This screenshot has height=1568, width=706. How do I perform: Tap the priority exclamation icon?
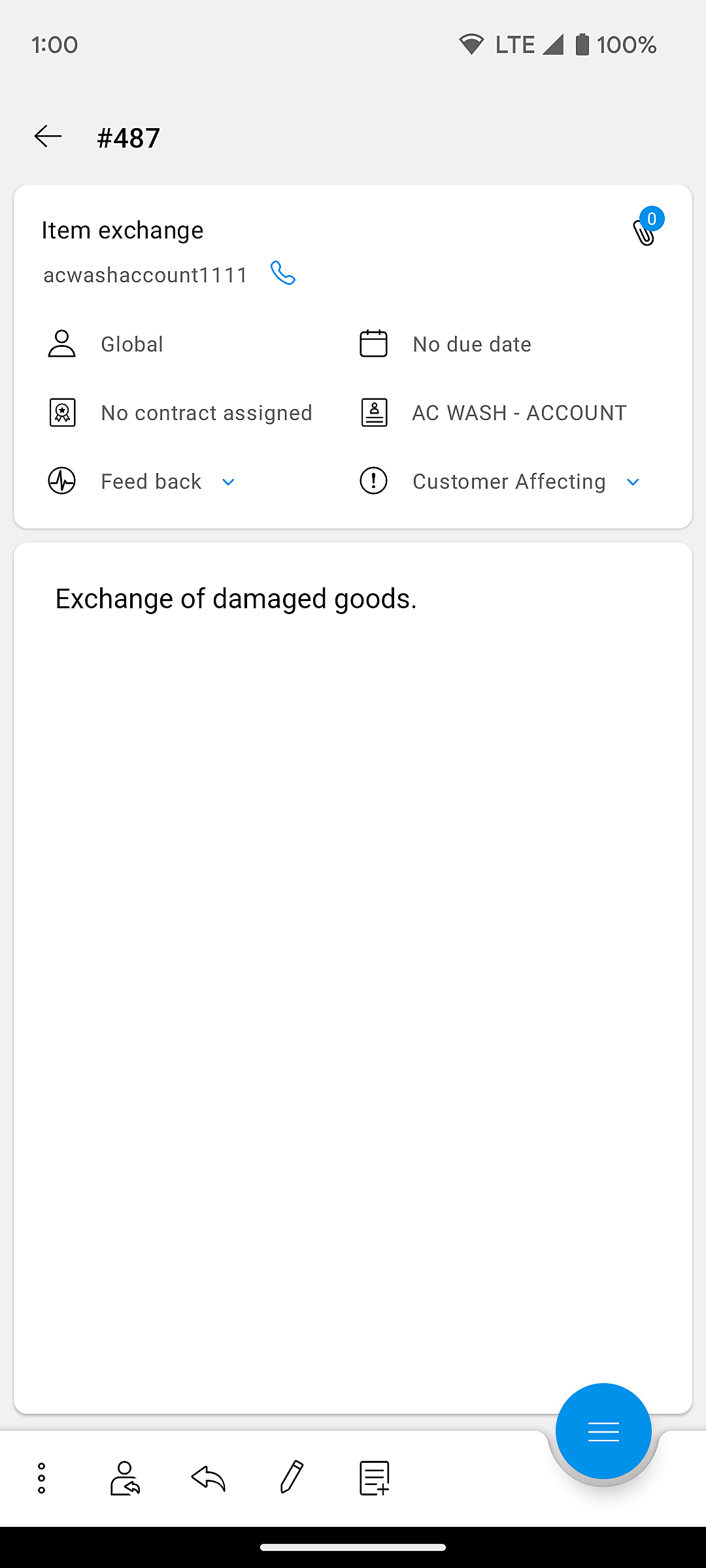pyautogui.click(x=374, y=482)
